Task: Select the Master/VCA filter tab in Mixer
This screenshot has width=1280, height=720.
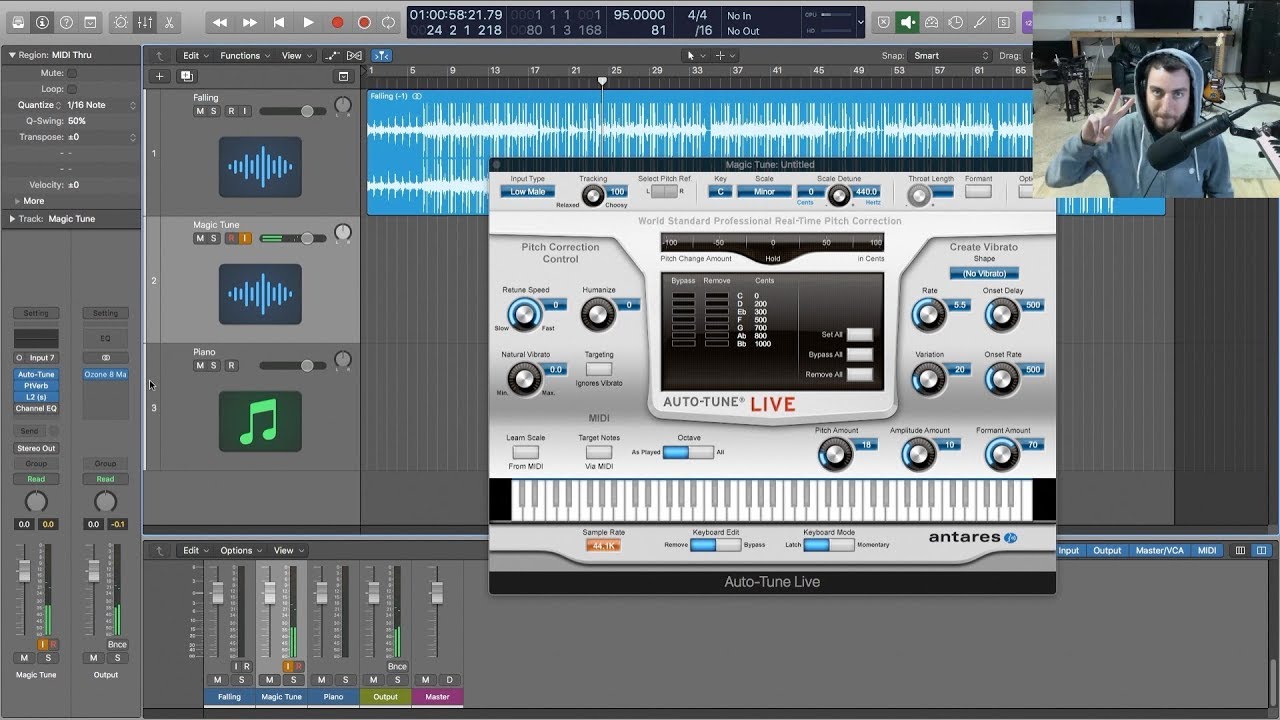Action: coord(1159,551)
